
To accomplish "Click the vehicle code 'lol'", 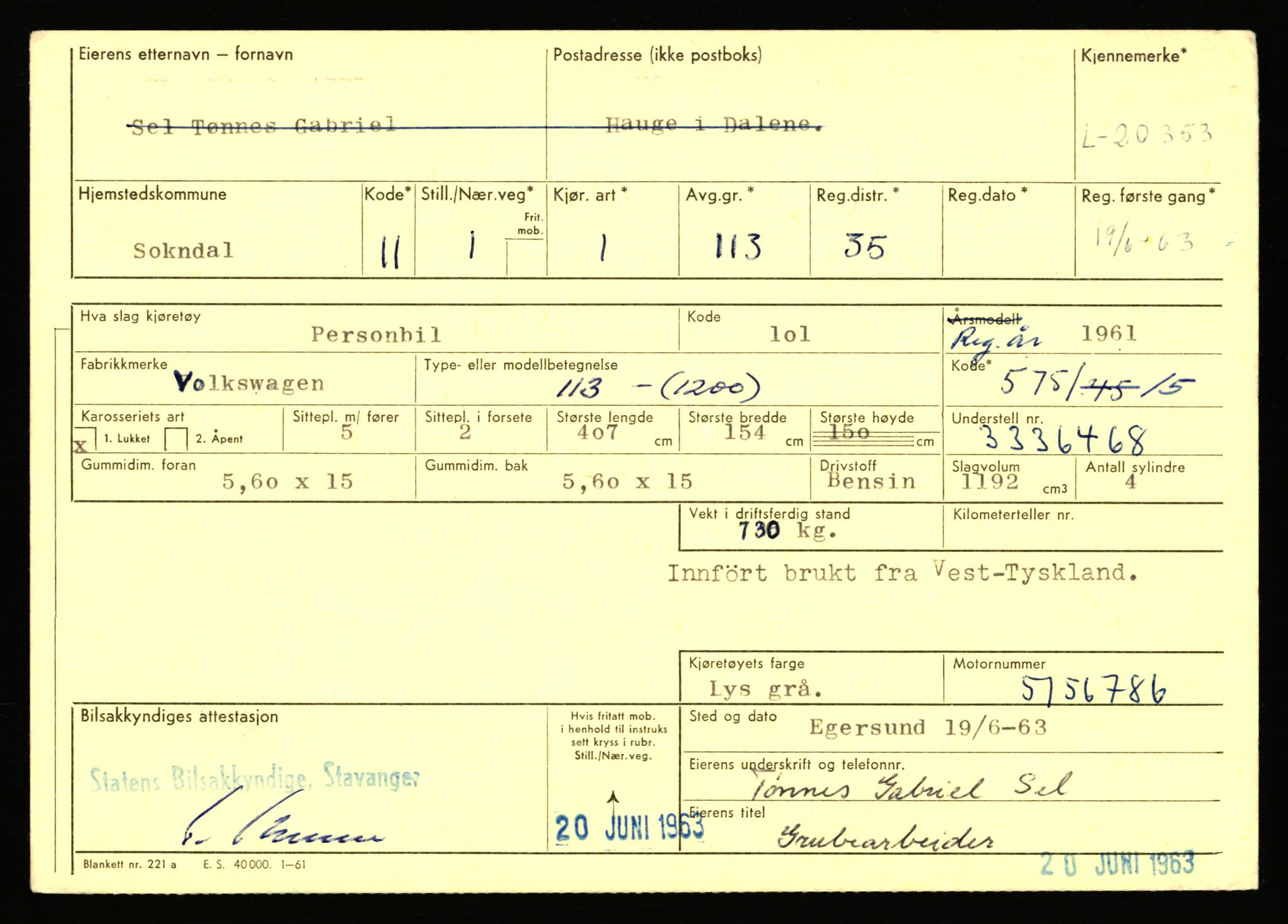I will 790,334.
